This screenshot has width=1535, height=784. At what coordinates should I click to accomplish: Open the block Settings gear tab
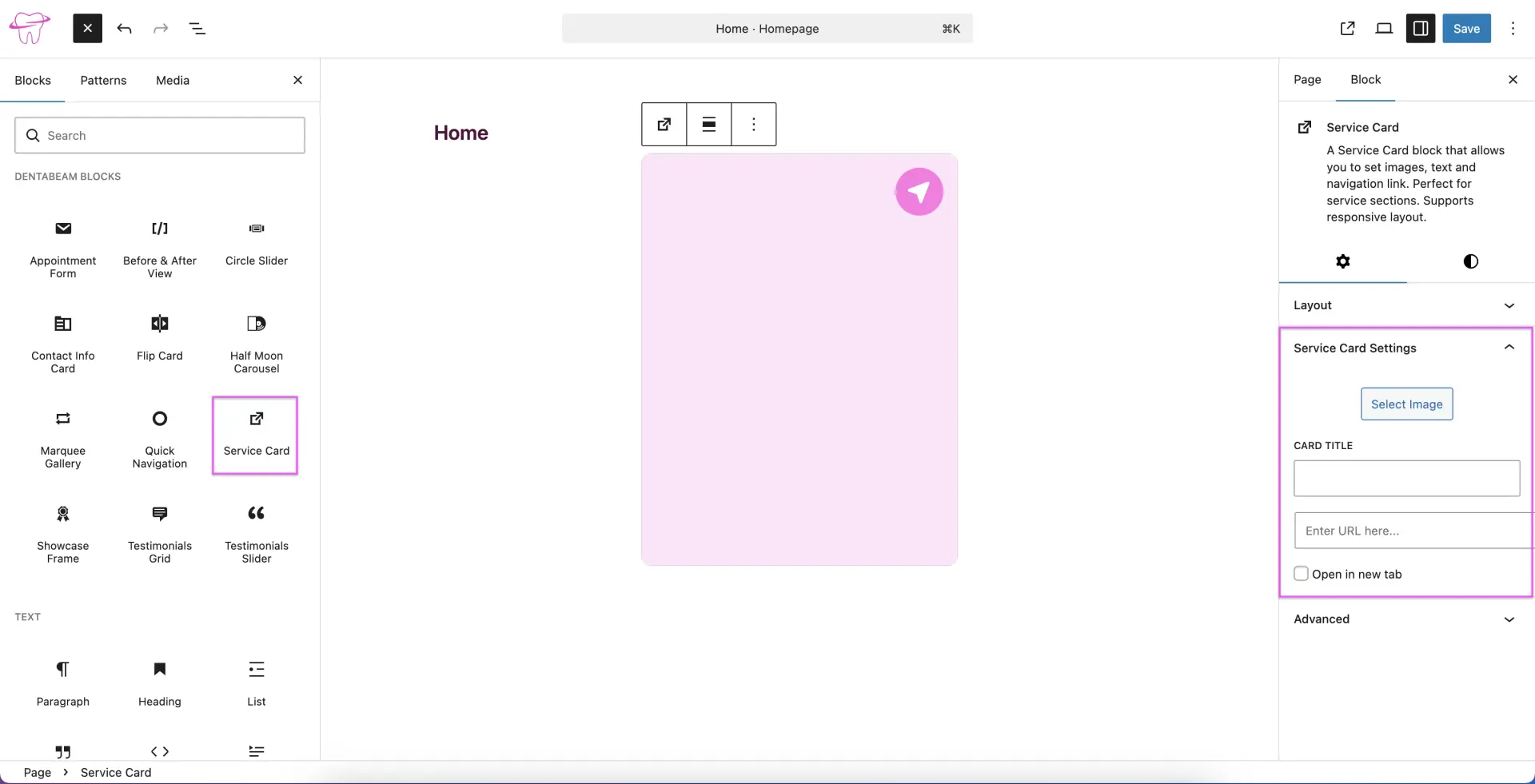coord(1343,261)
